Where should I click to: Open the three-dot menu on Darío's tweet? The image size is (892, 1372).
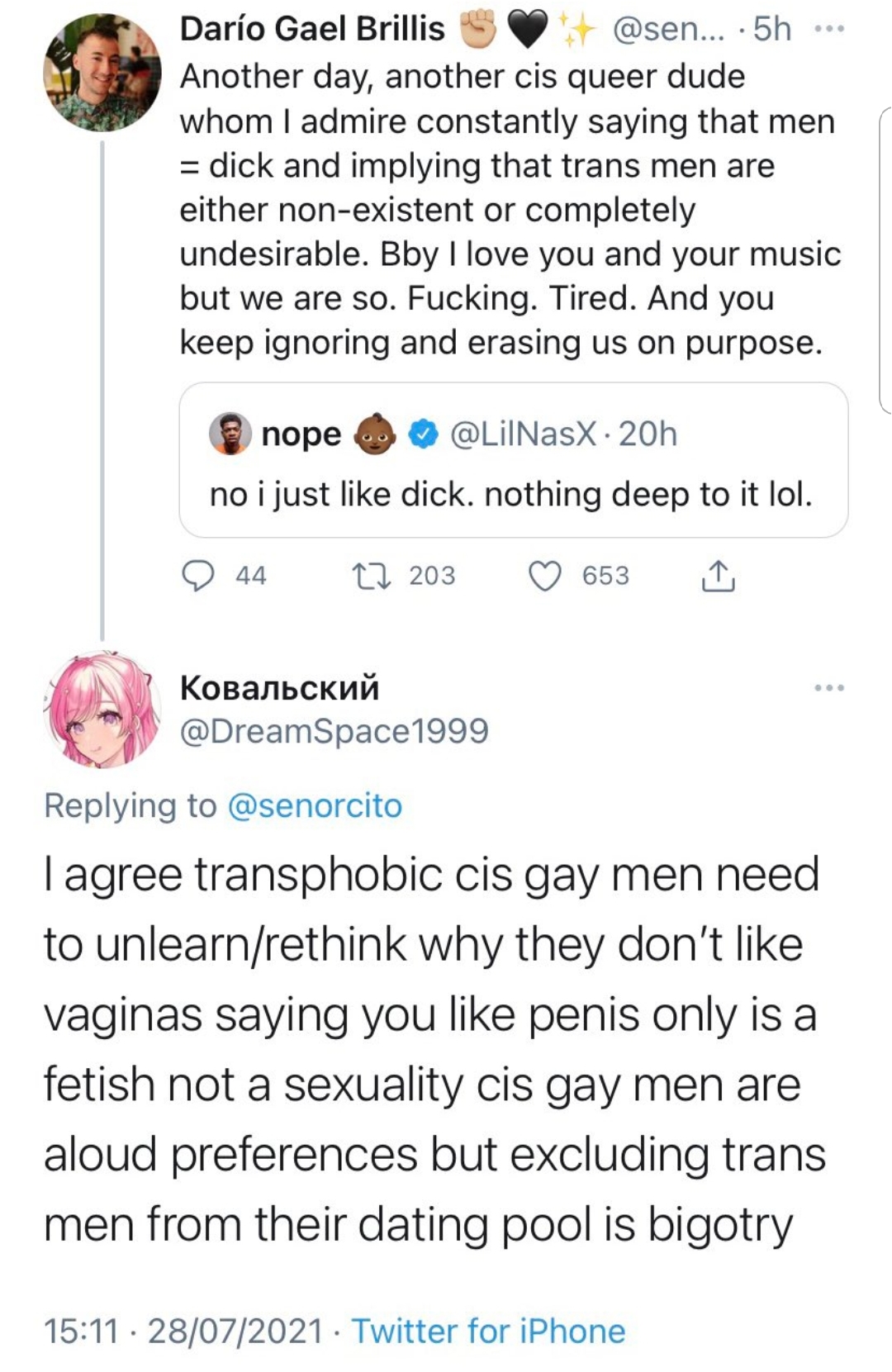pyautogui.click(x=828, y=30)
